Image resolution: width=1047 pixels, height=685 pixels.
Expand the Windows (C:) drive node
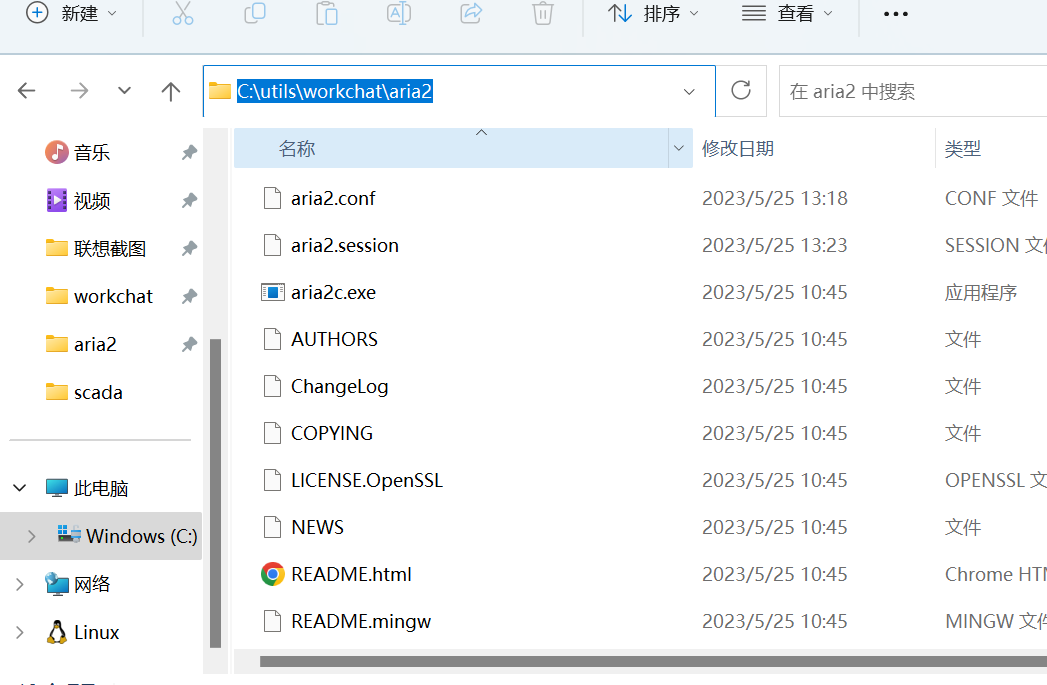click(x=31, y=536)
